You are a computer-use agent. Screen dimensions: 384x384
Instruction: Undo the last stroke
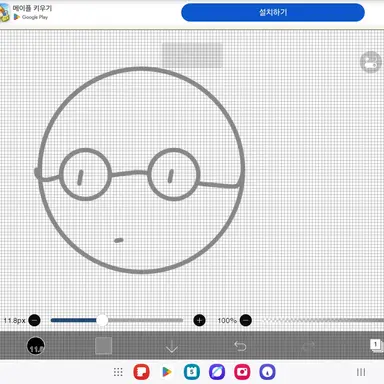[240, 346]
